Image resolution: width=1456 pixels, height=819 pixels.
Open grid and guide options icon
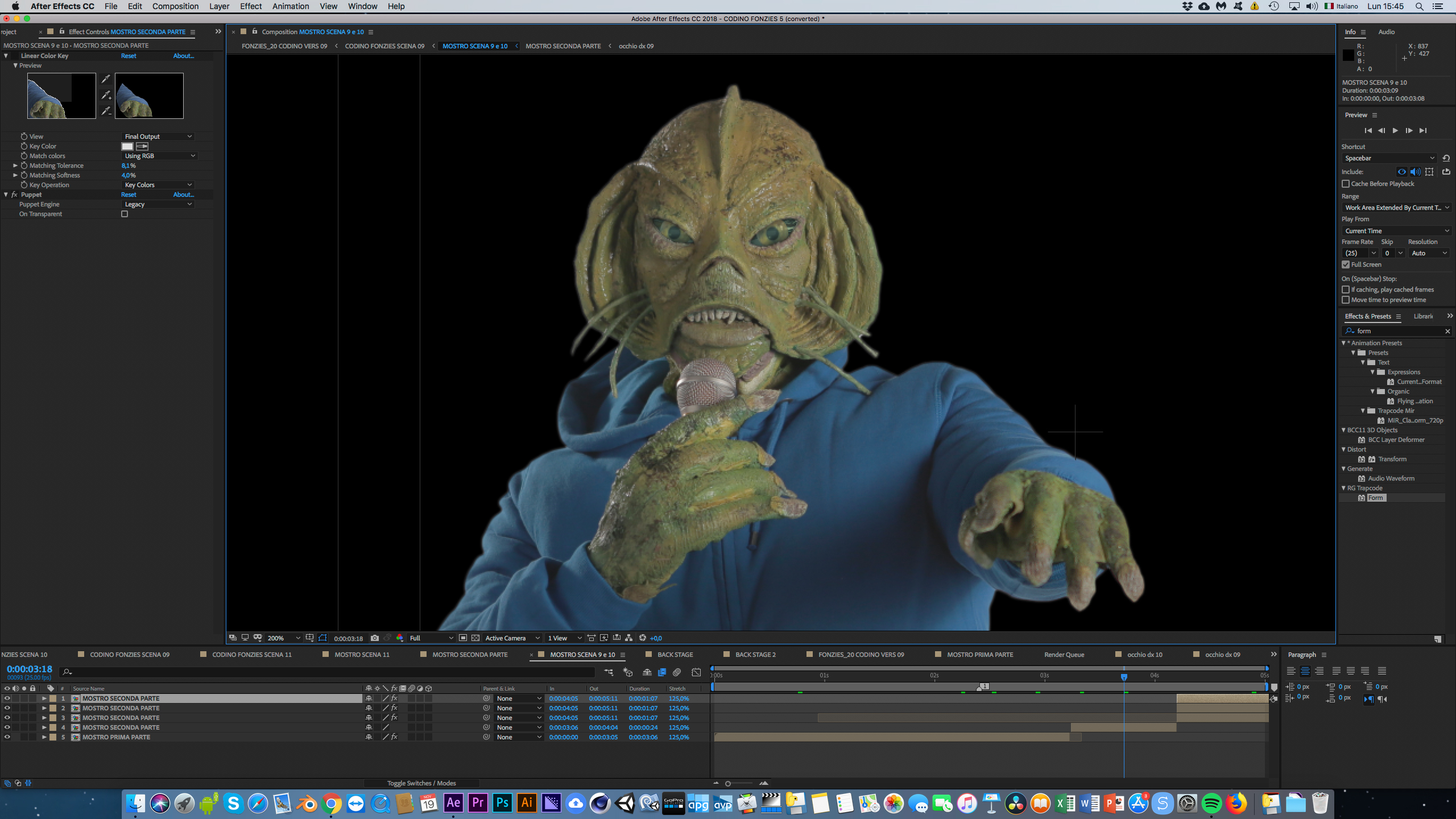[x=309, y=638]
